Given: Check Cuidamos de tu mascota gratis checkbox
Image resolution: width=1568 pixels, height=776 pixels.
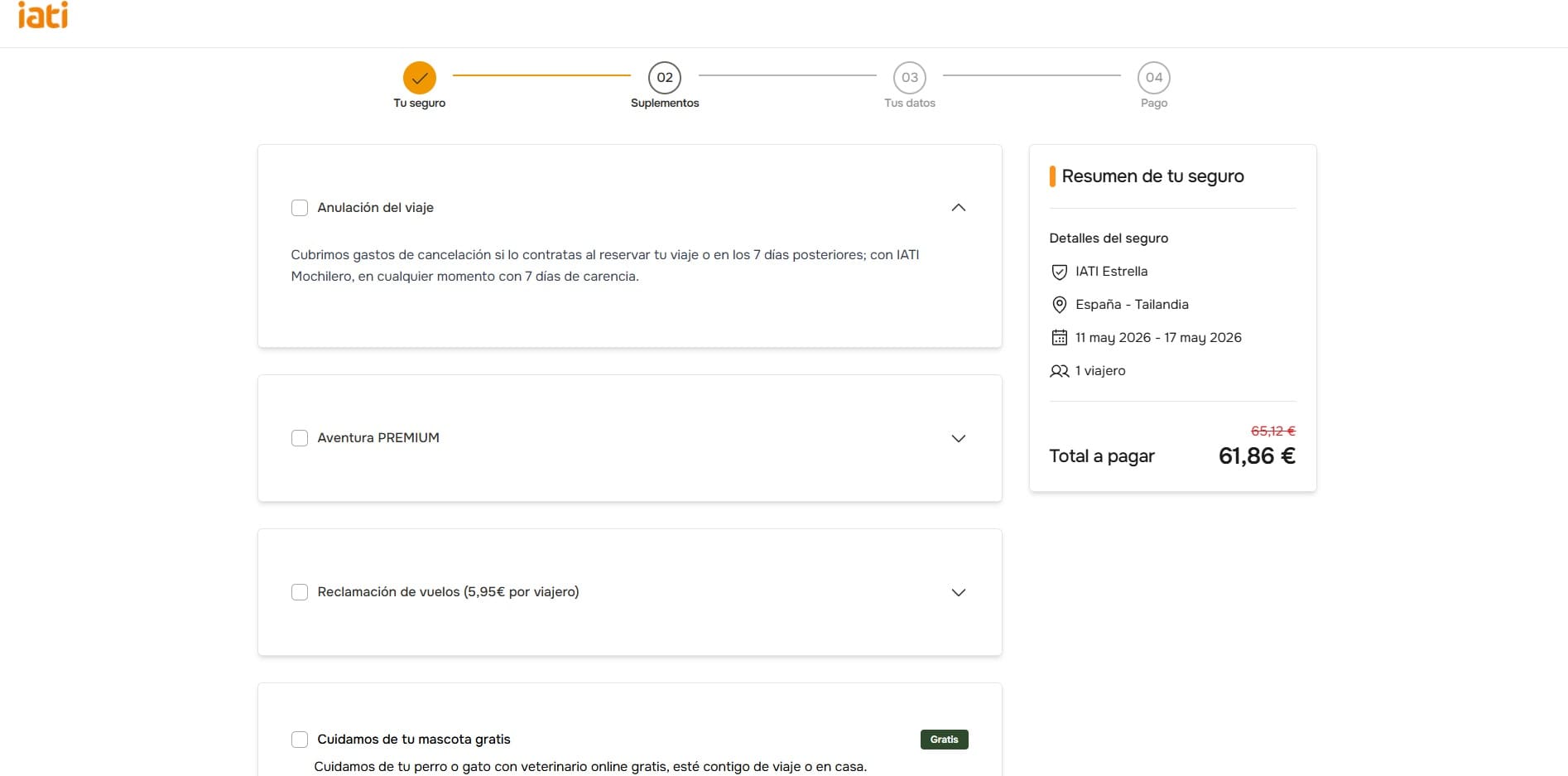Looking at the screenshot, I should point(300,740).
